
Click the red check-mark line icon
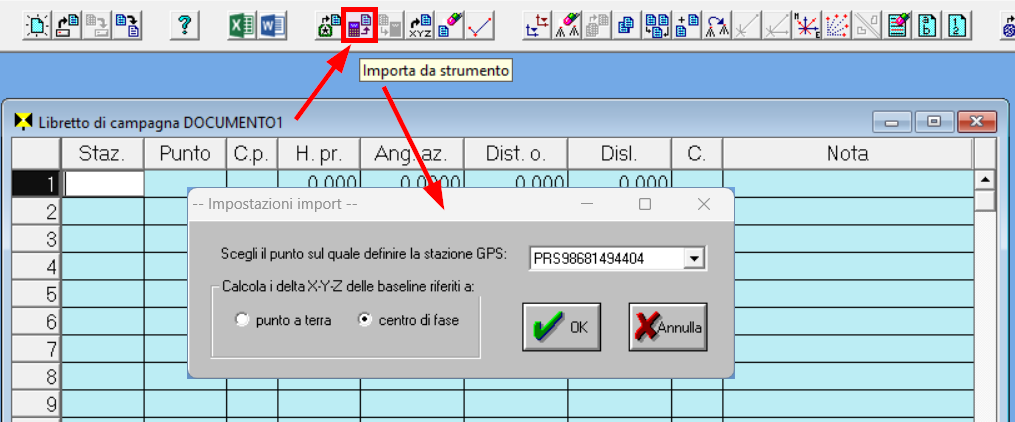[x=481, y=26]
